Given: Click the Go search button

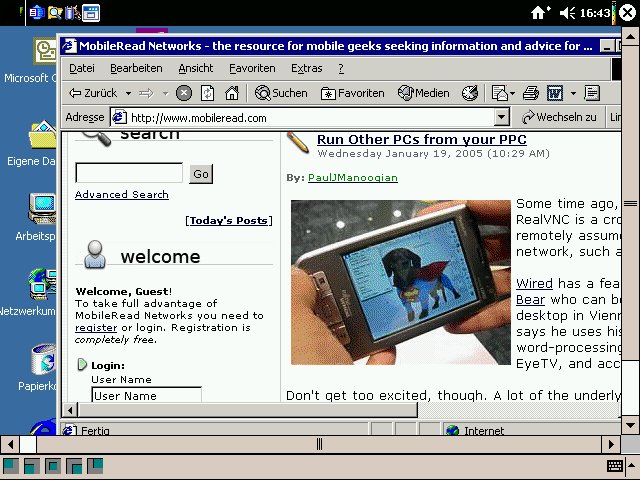Looking at the screenshot, I should click(201, 174).
